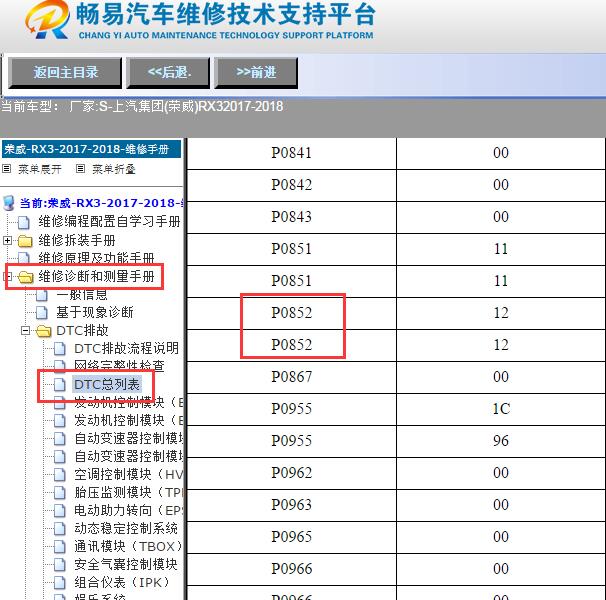This screenshot has width=606, height=600.
Task: Click document icon of first 自动变速器控制模块 entry
Action: tap(60, 438)
